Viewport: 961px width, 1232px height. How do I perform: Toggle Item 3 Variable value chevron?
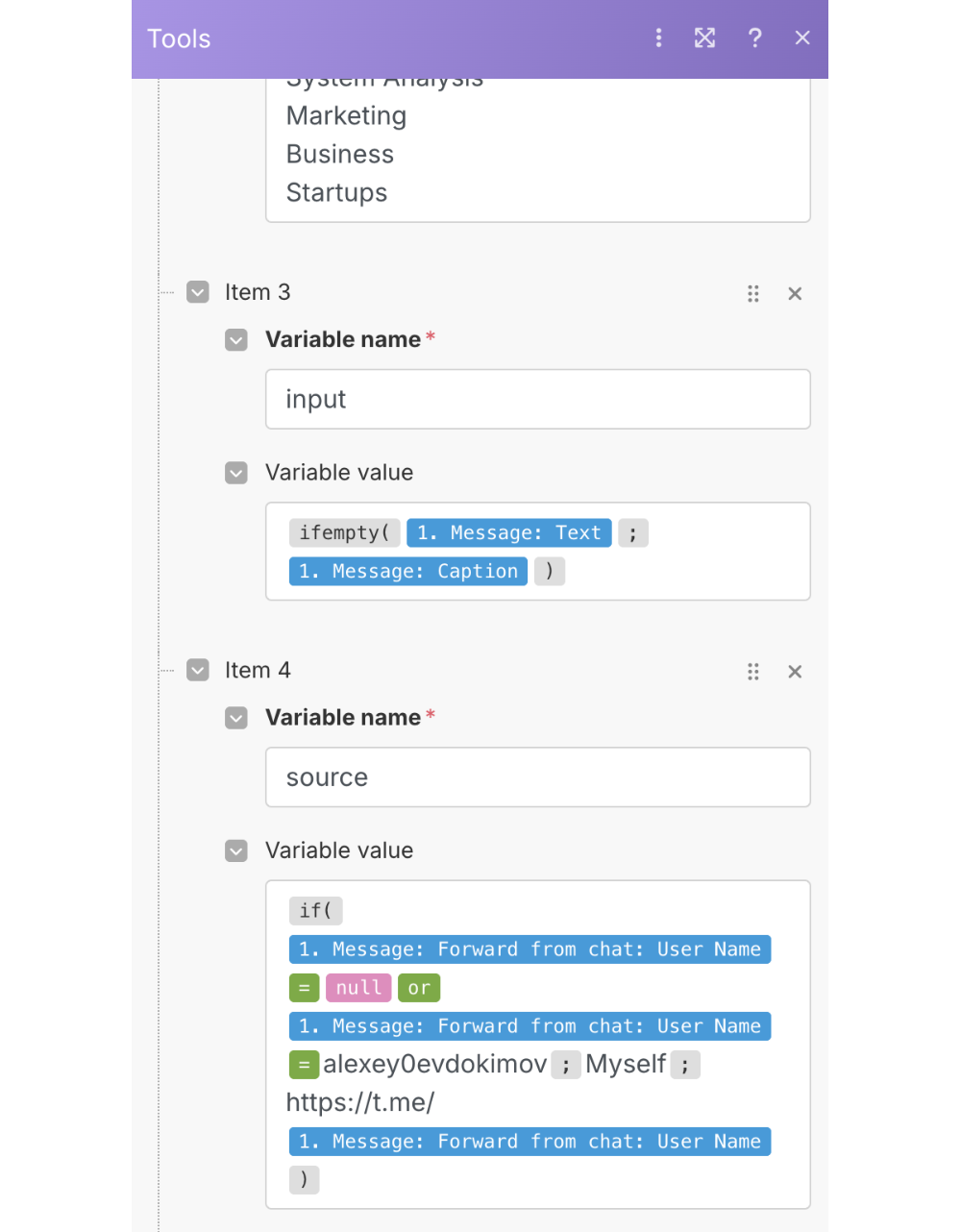click(236, 473)
